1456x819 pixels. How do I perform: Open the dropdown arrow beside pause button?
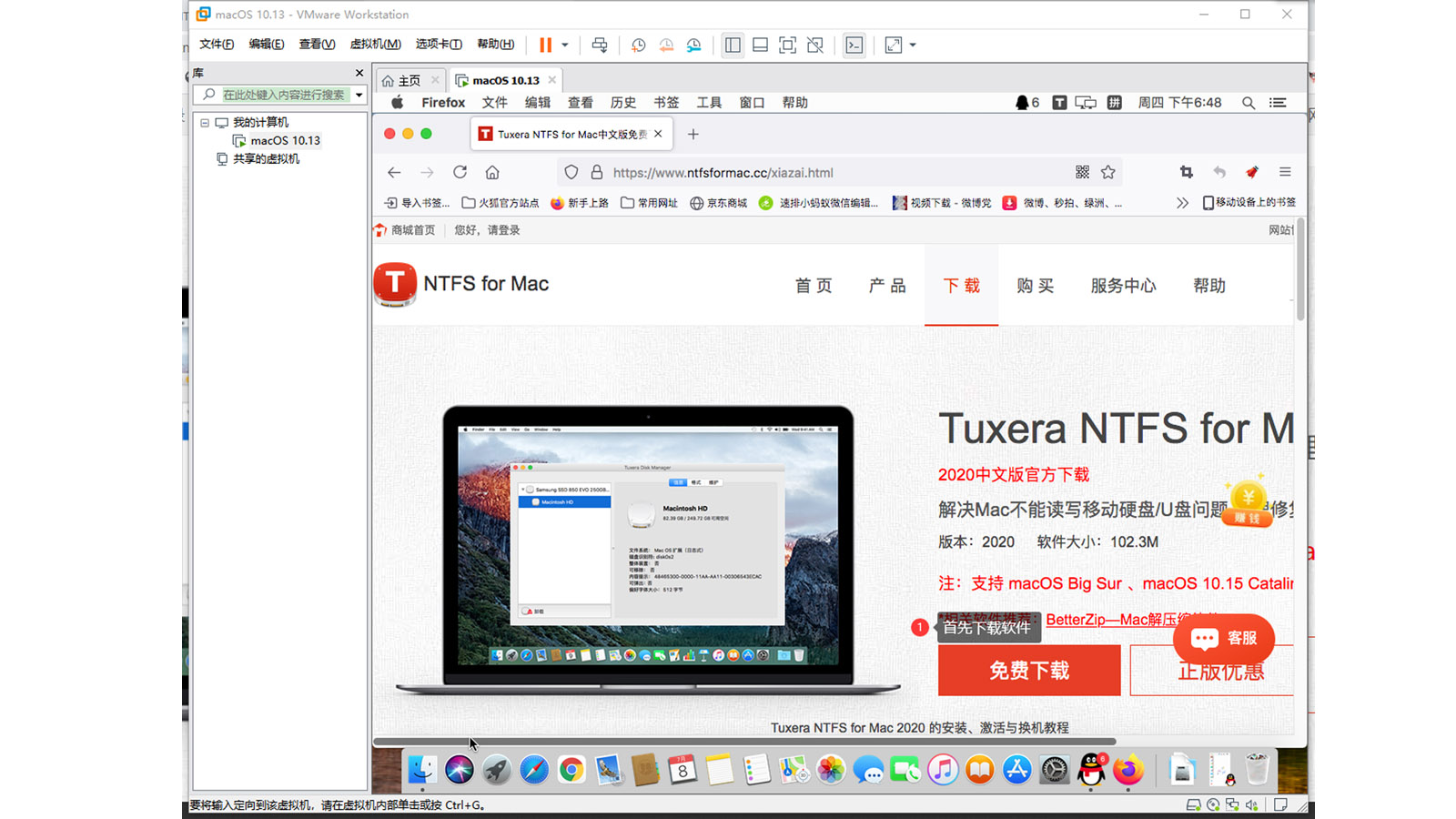point(565,45)
